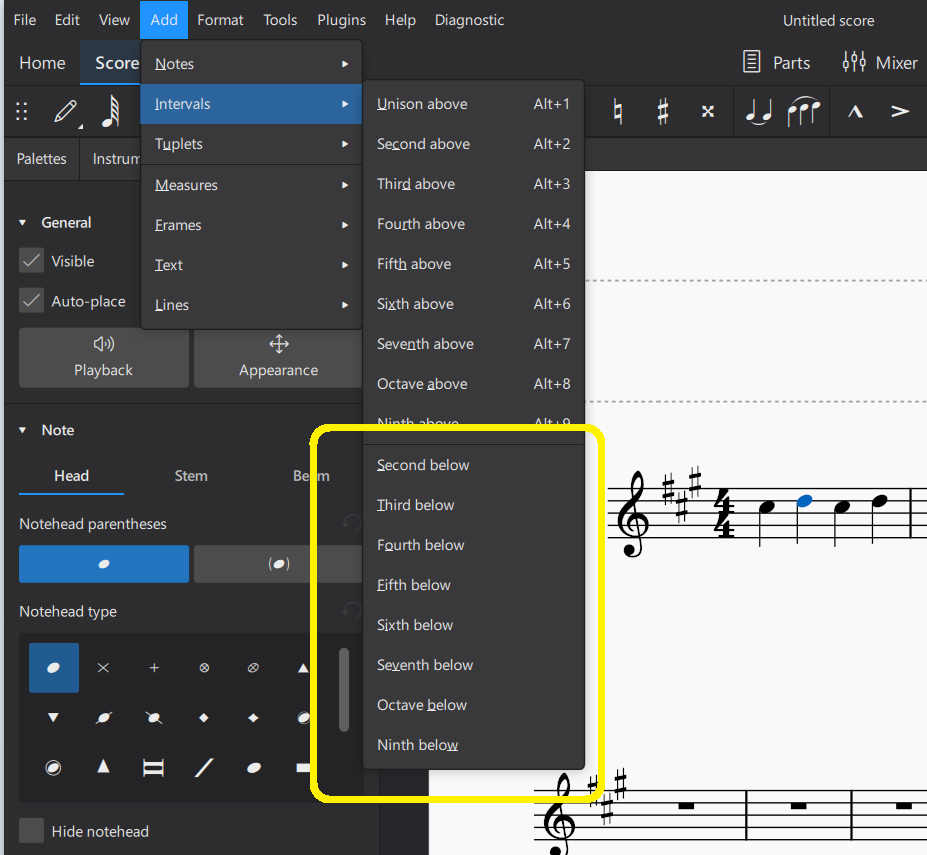This screenshot has width=927, height=855.
Task: Choose Fourth below interval
Action: pyautogui.click(x=474, y=545)
